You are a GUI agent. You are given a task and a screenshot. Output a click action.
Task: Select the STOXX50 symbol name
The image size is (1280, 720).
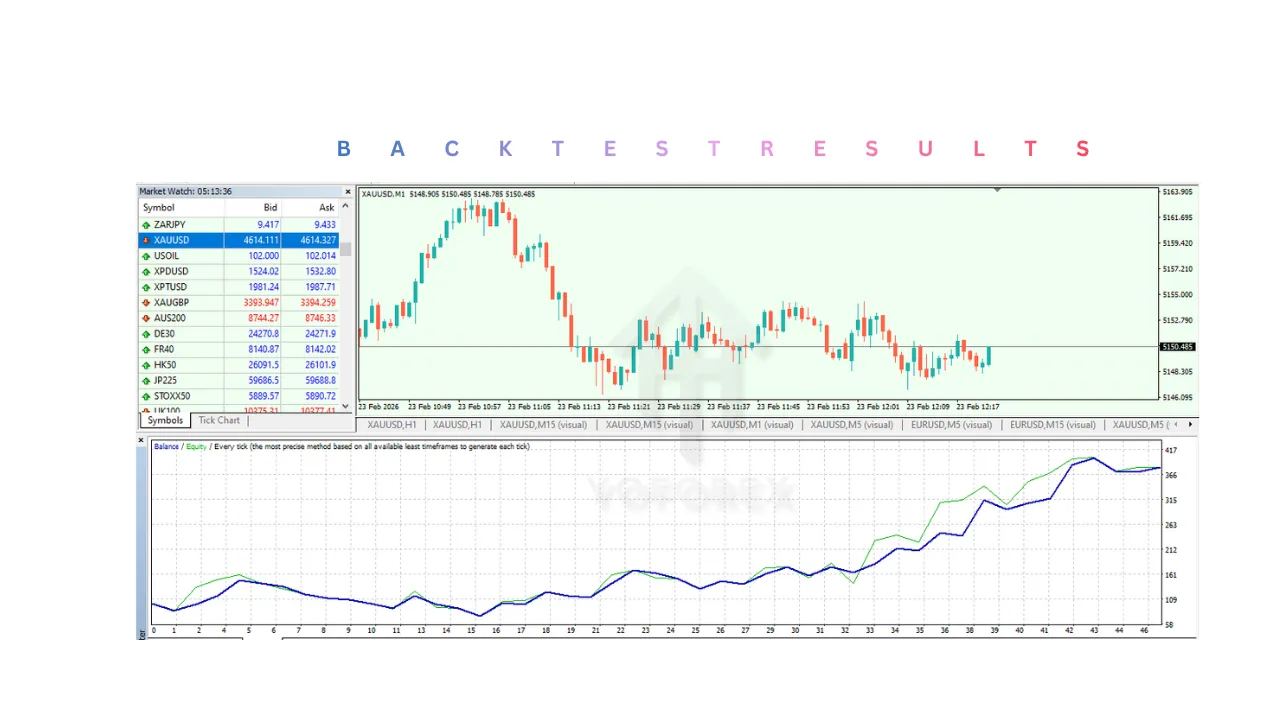pyautogui.click(x=173, y=396)
